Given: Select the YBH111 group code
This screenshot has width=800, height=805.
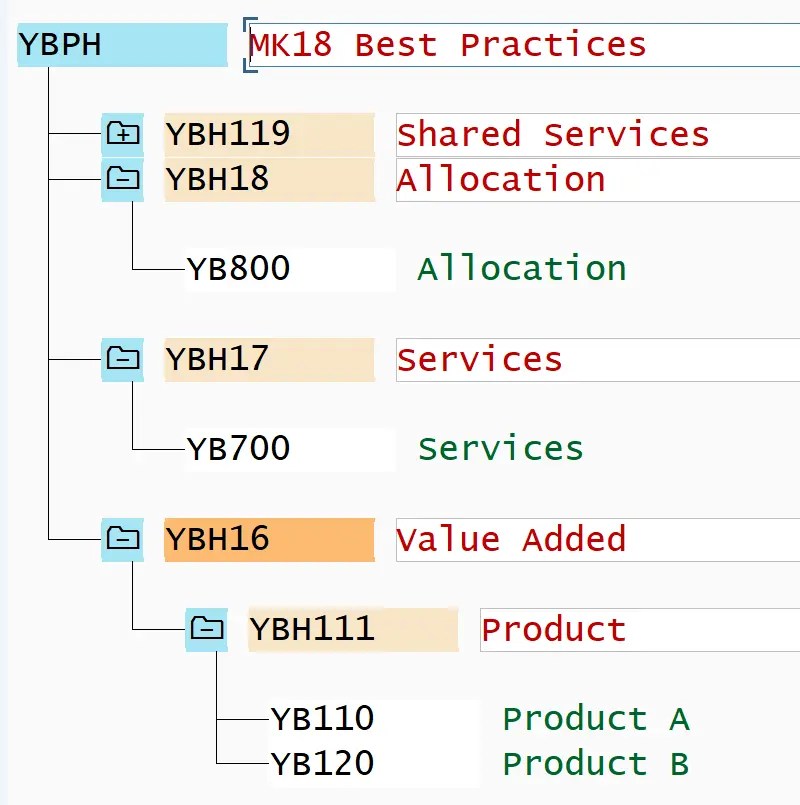Looking at the screenshot, I should coord(353,629).
